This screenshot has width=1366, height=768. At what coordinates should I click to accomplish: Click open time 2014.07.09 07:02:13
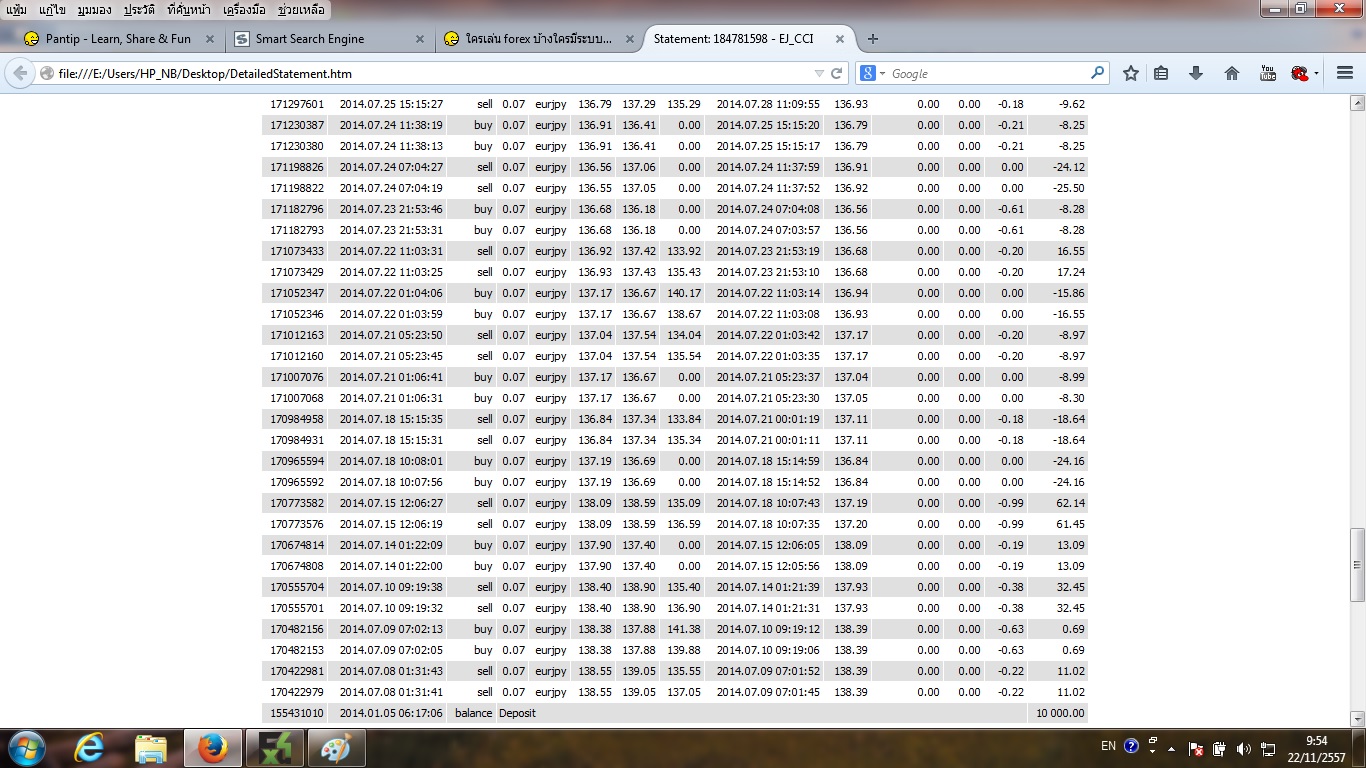[x=391, y=629]
